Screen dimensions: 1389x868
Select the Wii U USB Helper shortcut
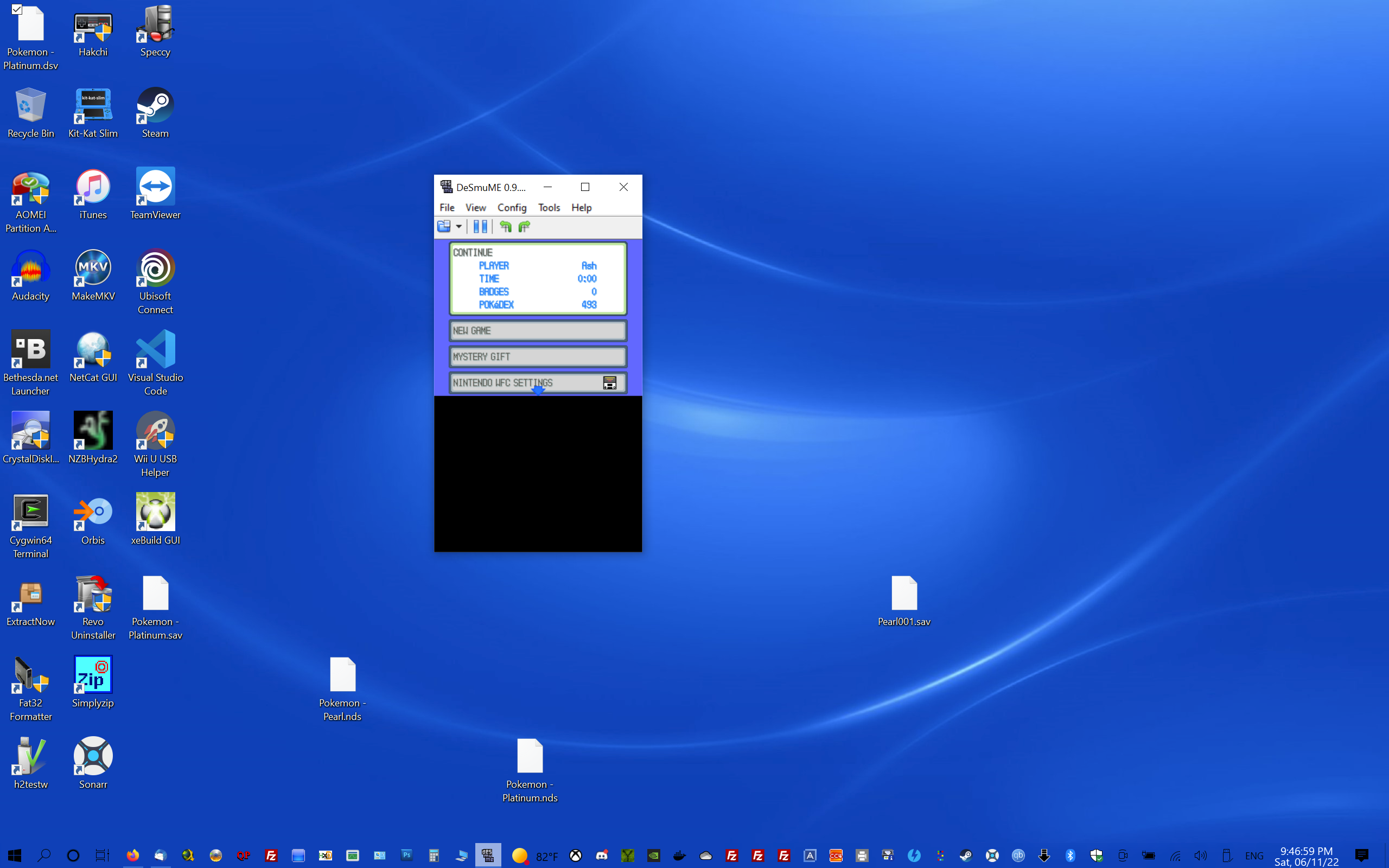tap(155, 444)
